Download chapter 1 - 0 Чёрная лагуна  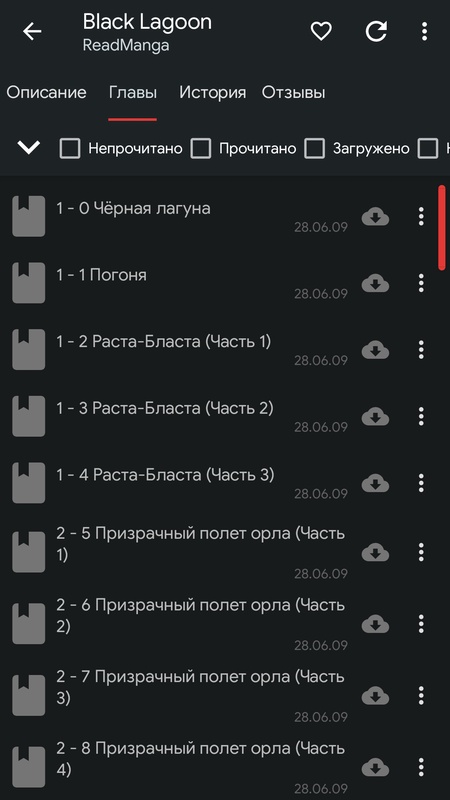(x=376, y=217)
